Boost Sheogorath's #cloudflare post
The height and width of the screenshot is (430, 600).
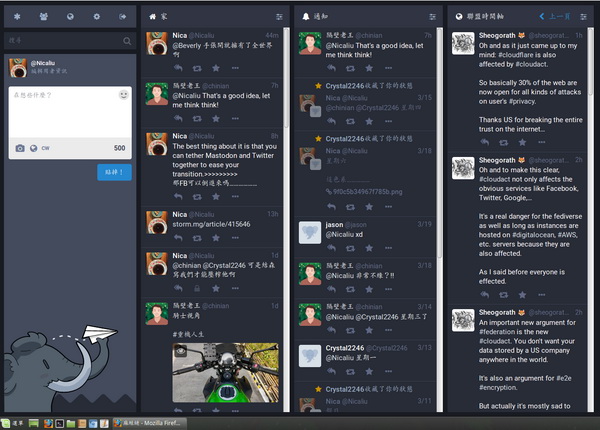[x=504, y=142]
